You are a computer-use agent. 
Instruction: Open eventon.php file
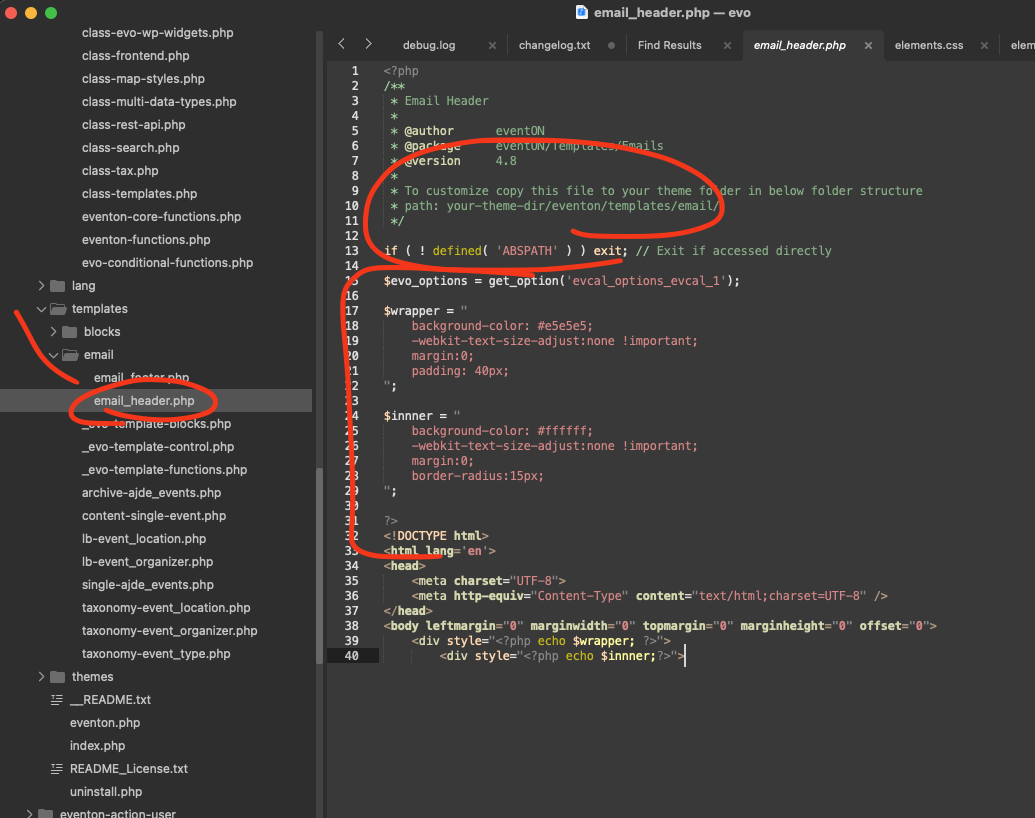pos(105,723)
